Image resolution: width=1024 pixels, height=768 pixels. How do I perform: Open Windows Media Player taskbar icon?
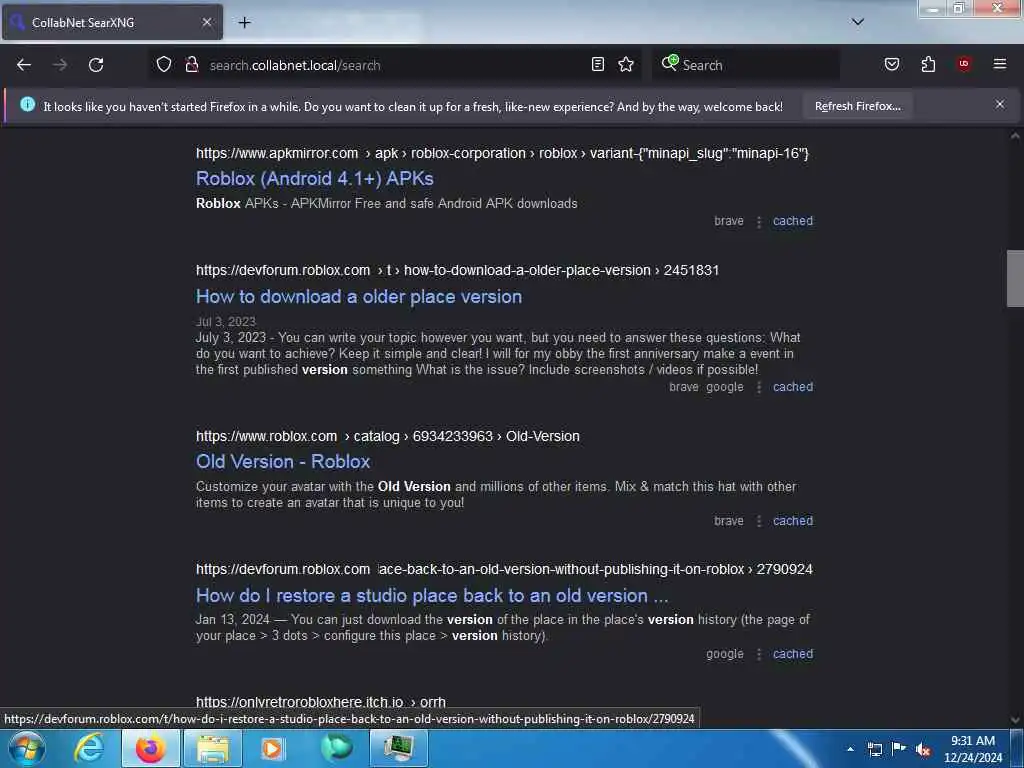(272, 748)
